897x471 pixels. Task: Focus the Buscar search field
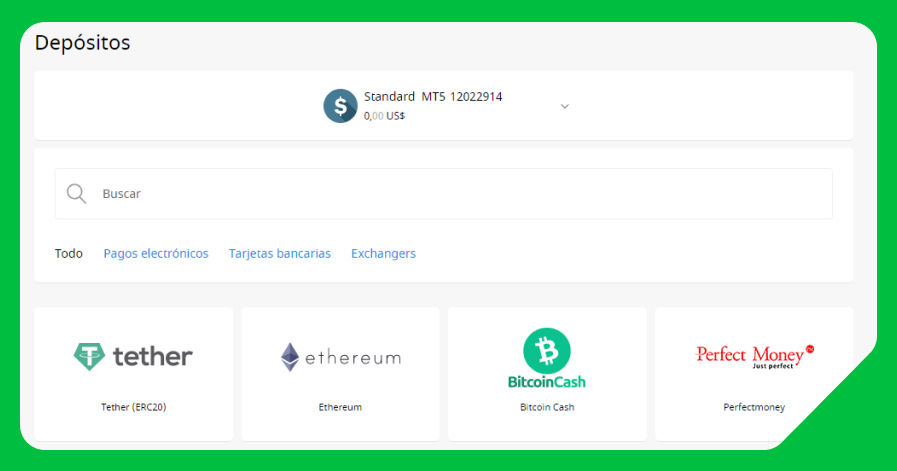click(443, 193)
